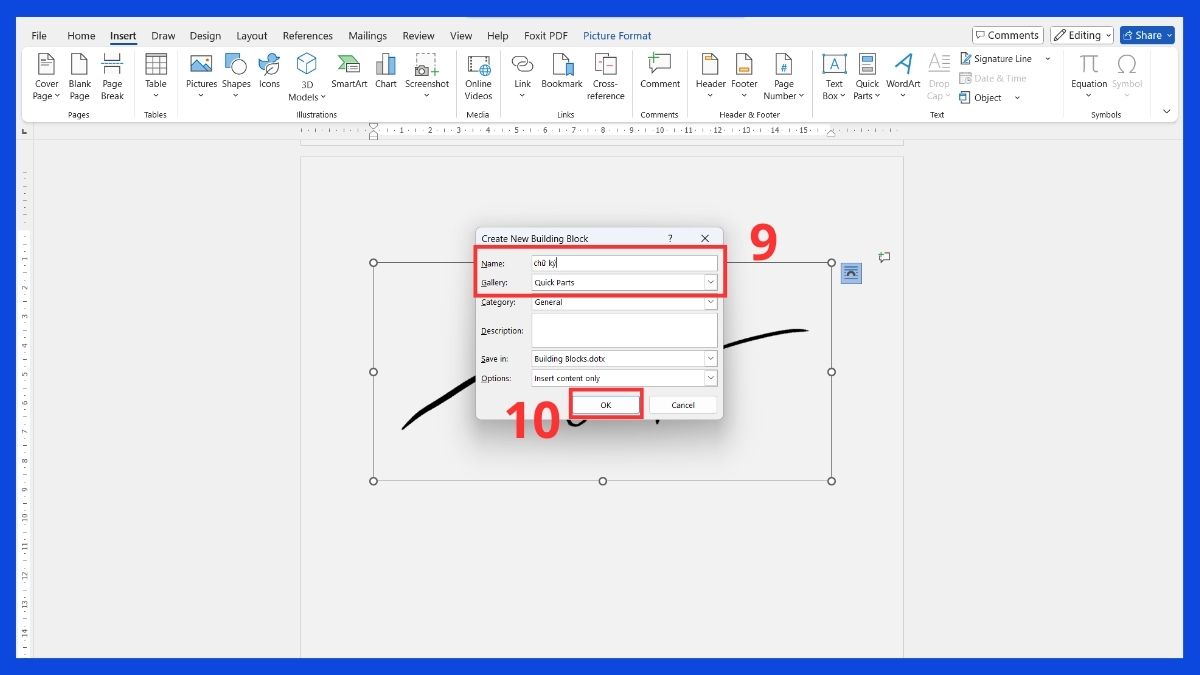Switch to the Mailings tab
This screenshot has width=1200, height=675.
pyautogui.click(x=368, y=36)
